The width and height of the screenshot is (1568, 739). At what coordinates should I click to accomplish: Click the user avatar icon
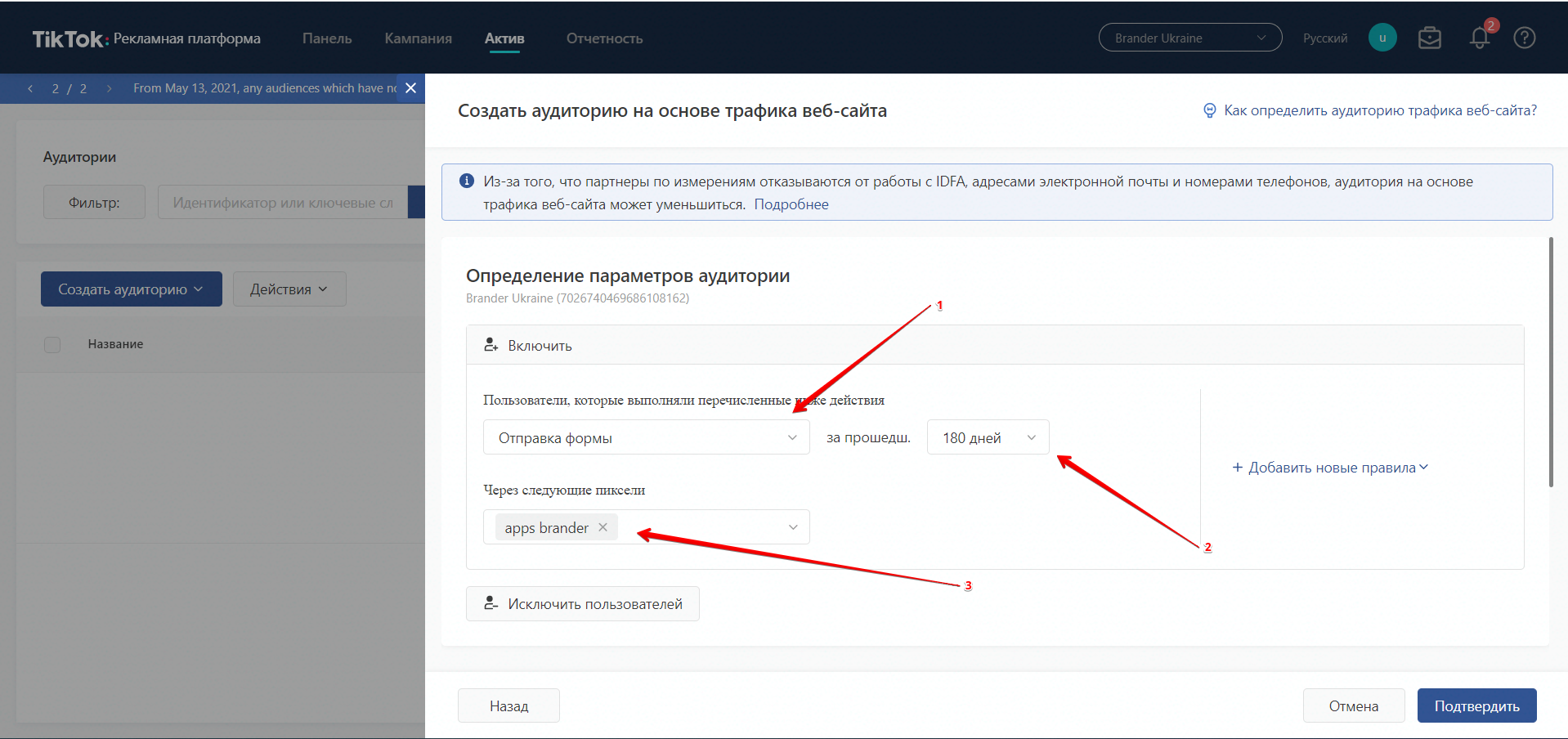point(1382,38)
